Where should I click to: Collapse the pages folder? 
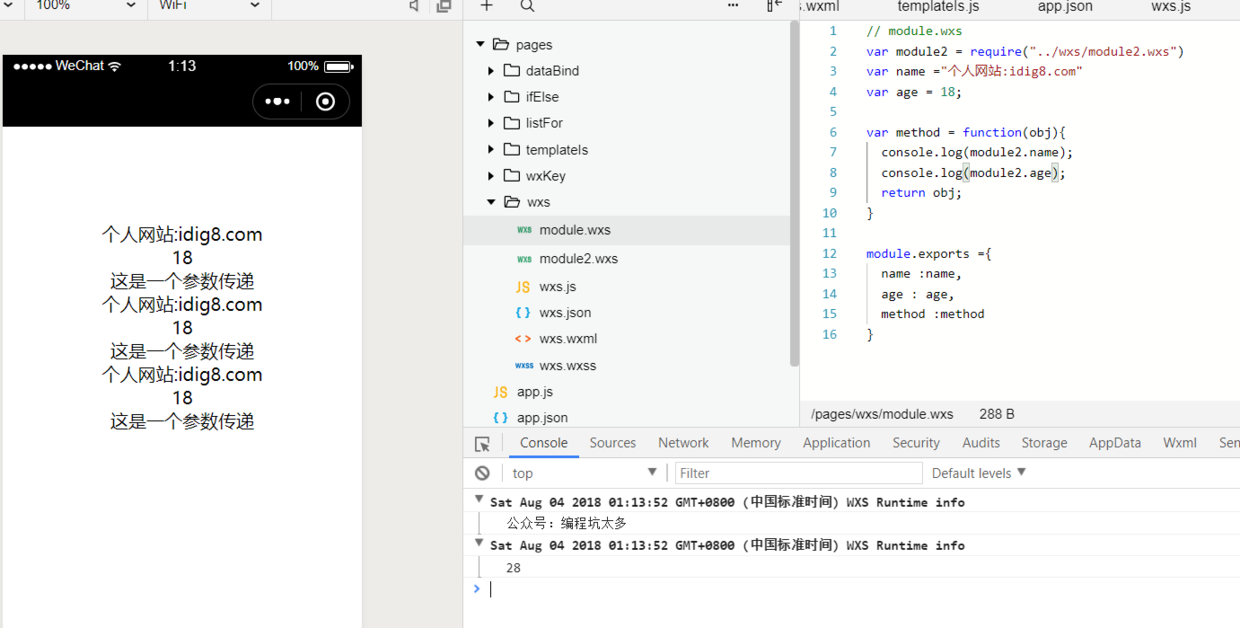click(480, 44)
